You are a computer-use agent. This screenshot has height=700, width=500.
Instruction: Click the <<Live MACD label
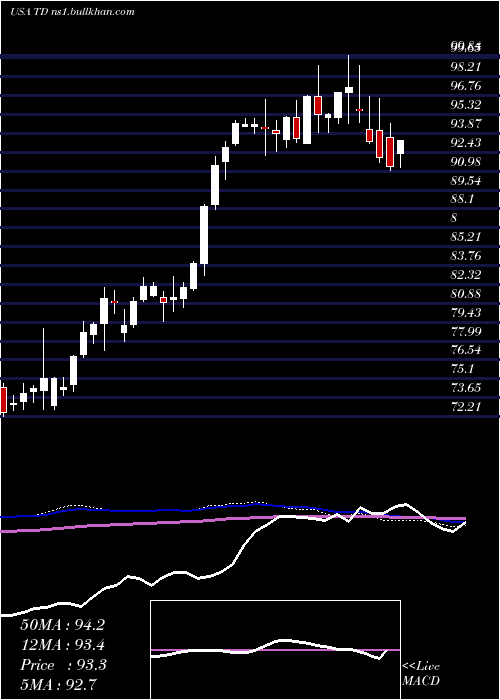421,674
